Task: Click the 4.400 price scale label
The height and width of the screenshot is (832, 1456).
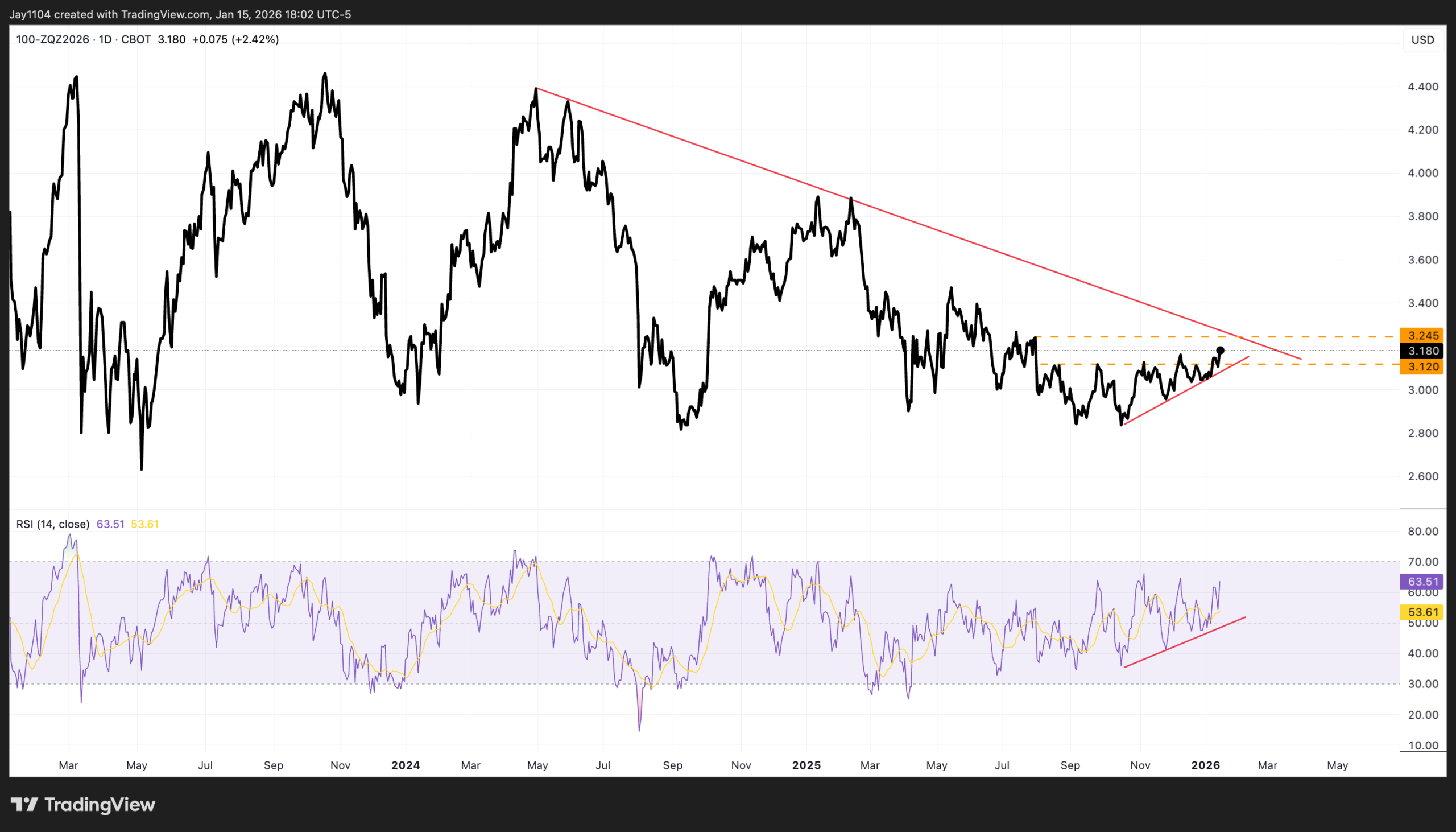Action: [1423, 87]
